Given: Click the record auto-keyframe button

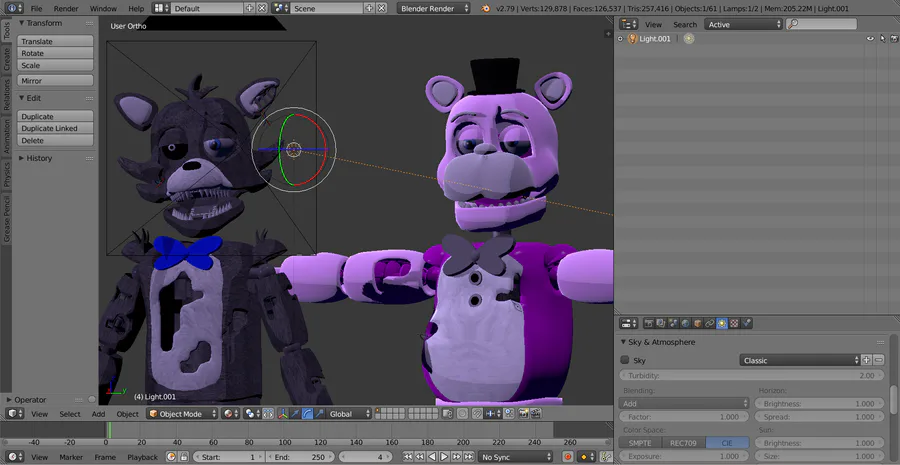Looking at the screenshot, I should point(568,457).
